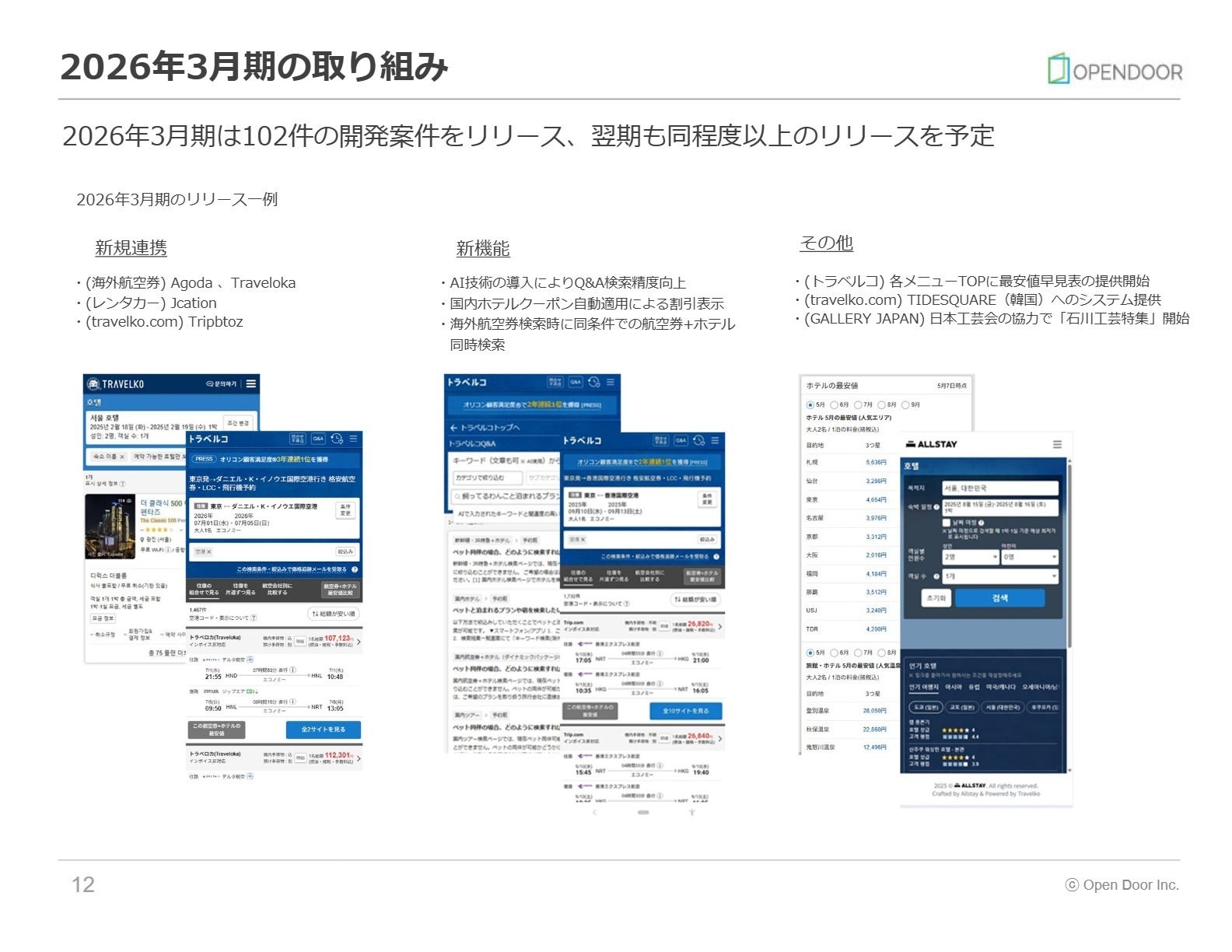Select 航空会社別に比較する tab in Hong Kong screen
This screenshot has width=1232, height=952.
point(649,576)
